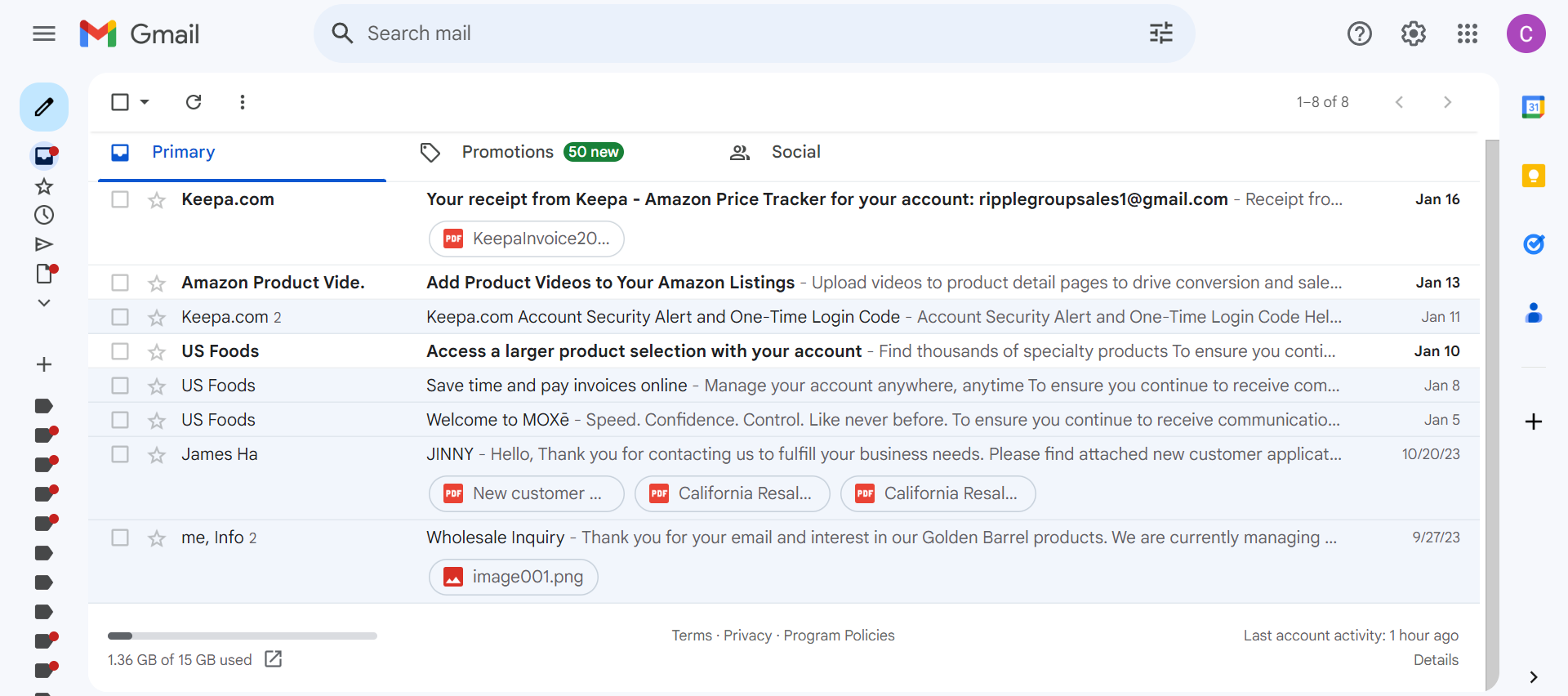Switch to the Primary tab

coord(242,153)
